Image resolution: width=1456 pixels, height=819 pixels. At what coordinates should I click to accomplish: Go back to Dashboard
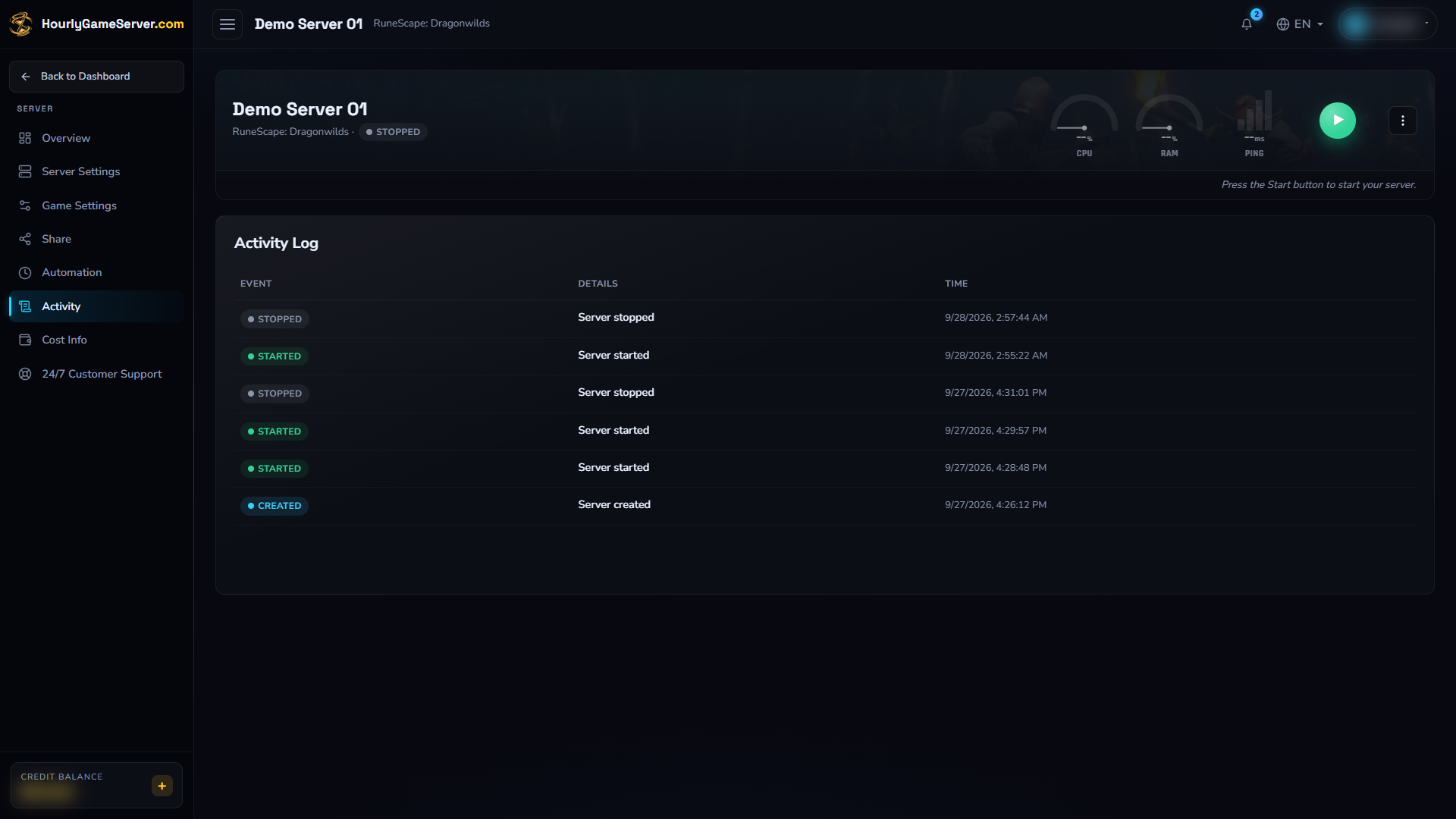coord(96,77)
